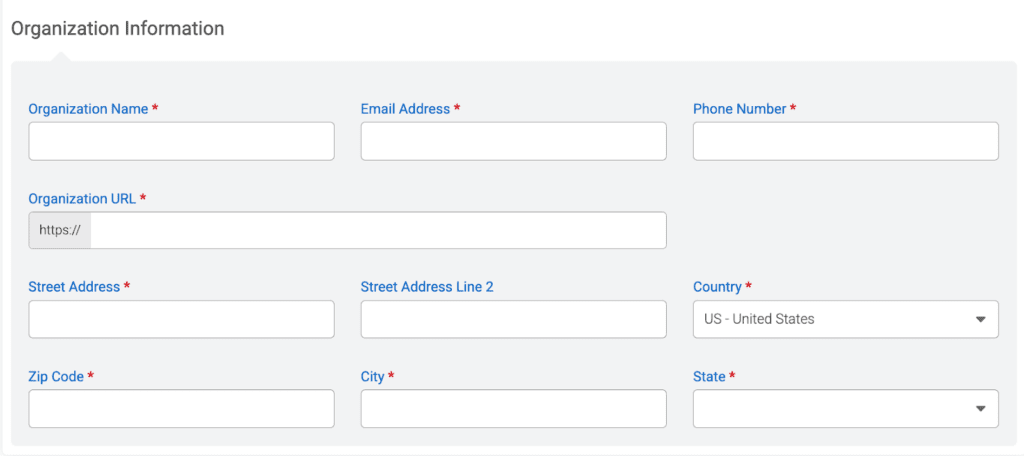Click the Email Address label

[x=405, y=109]
